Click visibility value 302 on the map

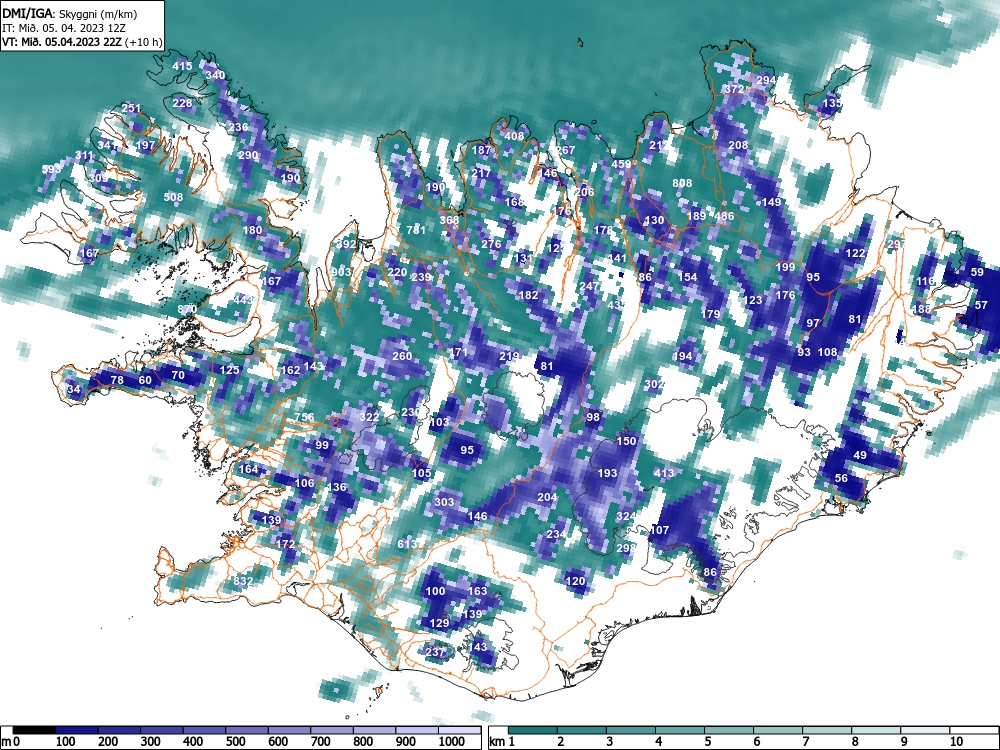(x=654, y=385)
